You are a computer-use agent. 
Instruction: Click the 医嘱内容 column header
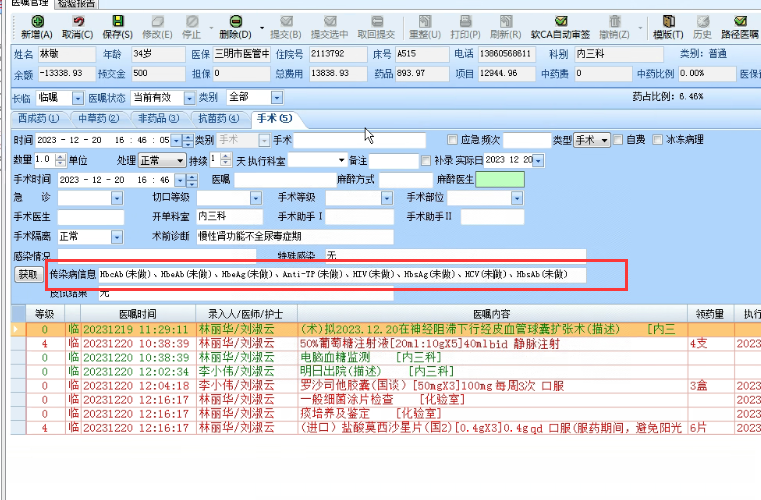point(493,314)
